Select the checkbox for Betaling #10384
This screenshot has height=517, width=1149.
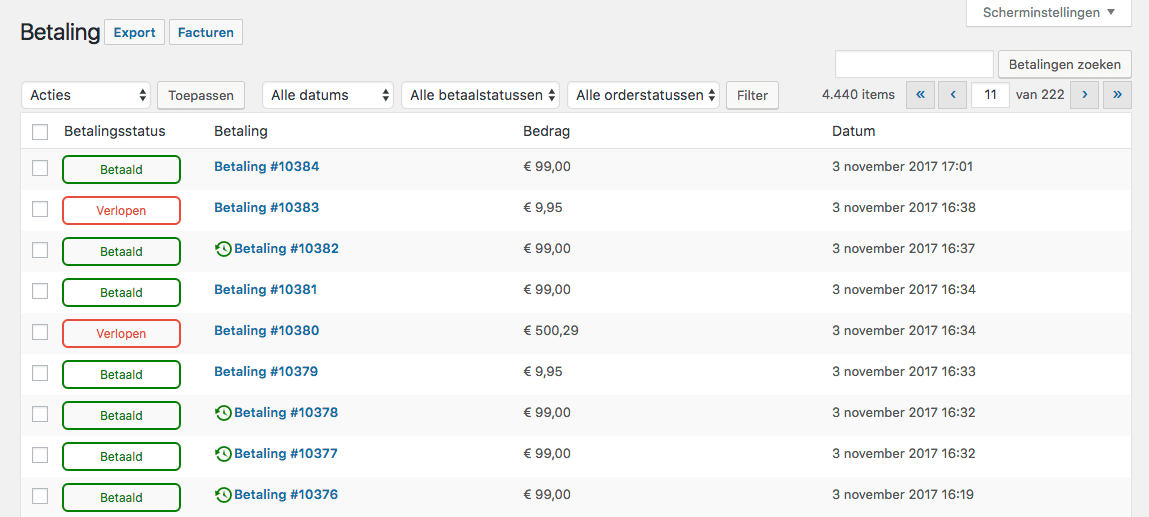click(x=40, y=168)
